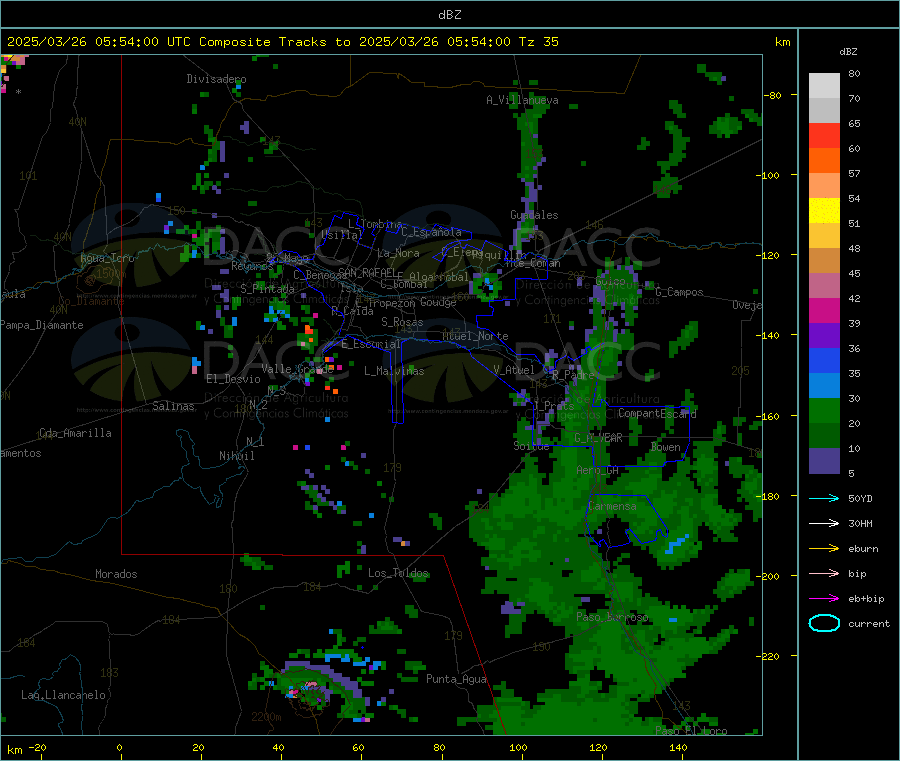Select the light blue 30-35 dBZ swatch
This screenshot has width=900, height=761.
pyautogui.click(x=824, y=386)
